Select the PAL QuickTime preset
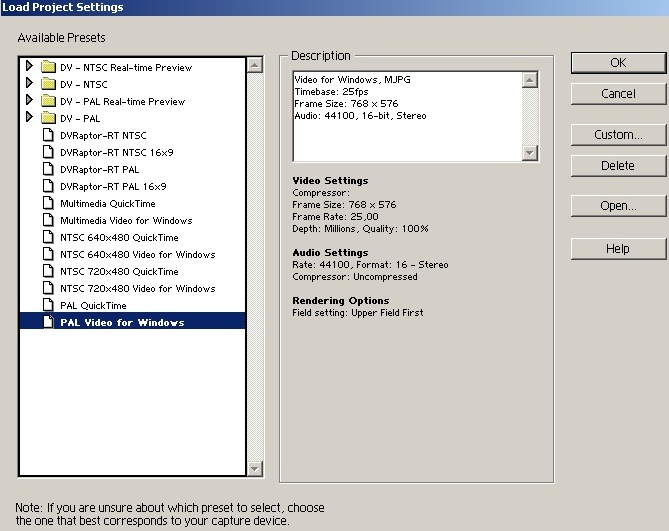The image size is (669, 531). tap(93, 306)
